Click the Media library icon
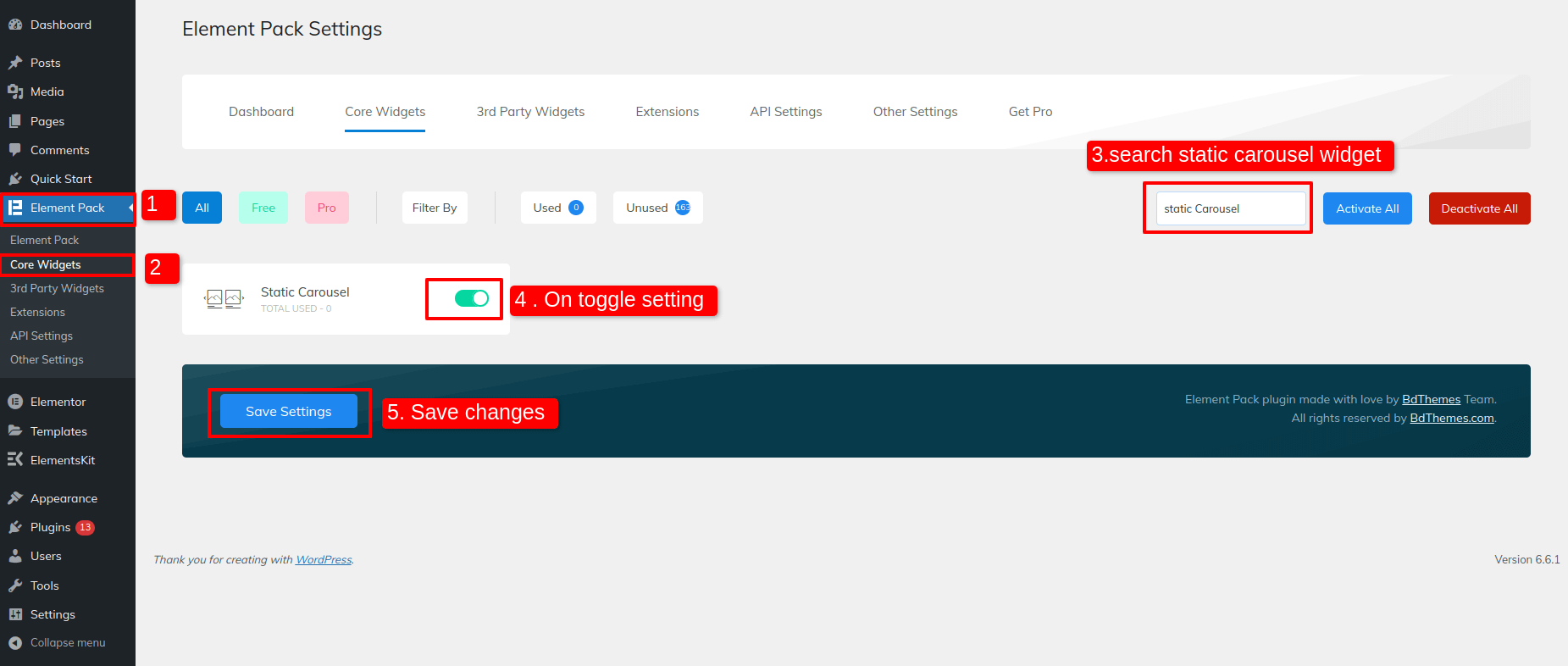 [15, 92]
